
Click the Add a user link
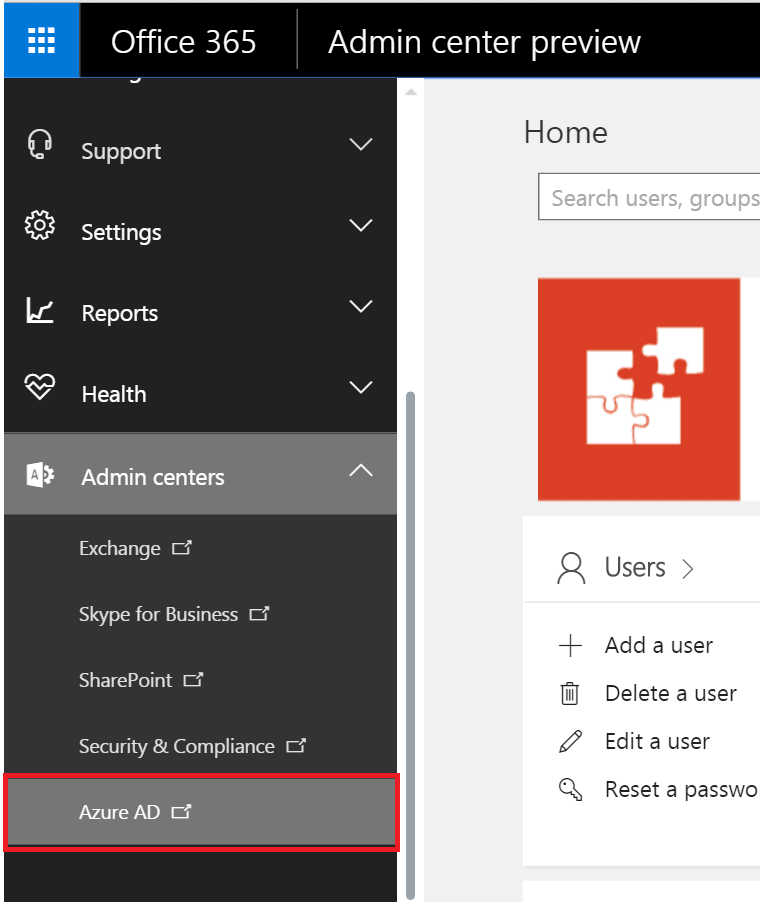(659, 645)
